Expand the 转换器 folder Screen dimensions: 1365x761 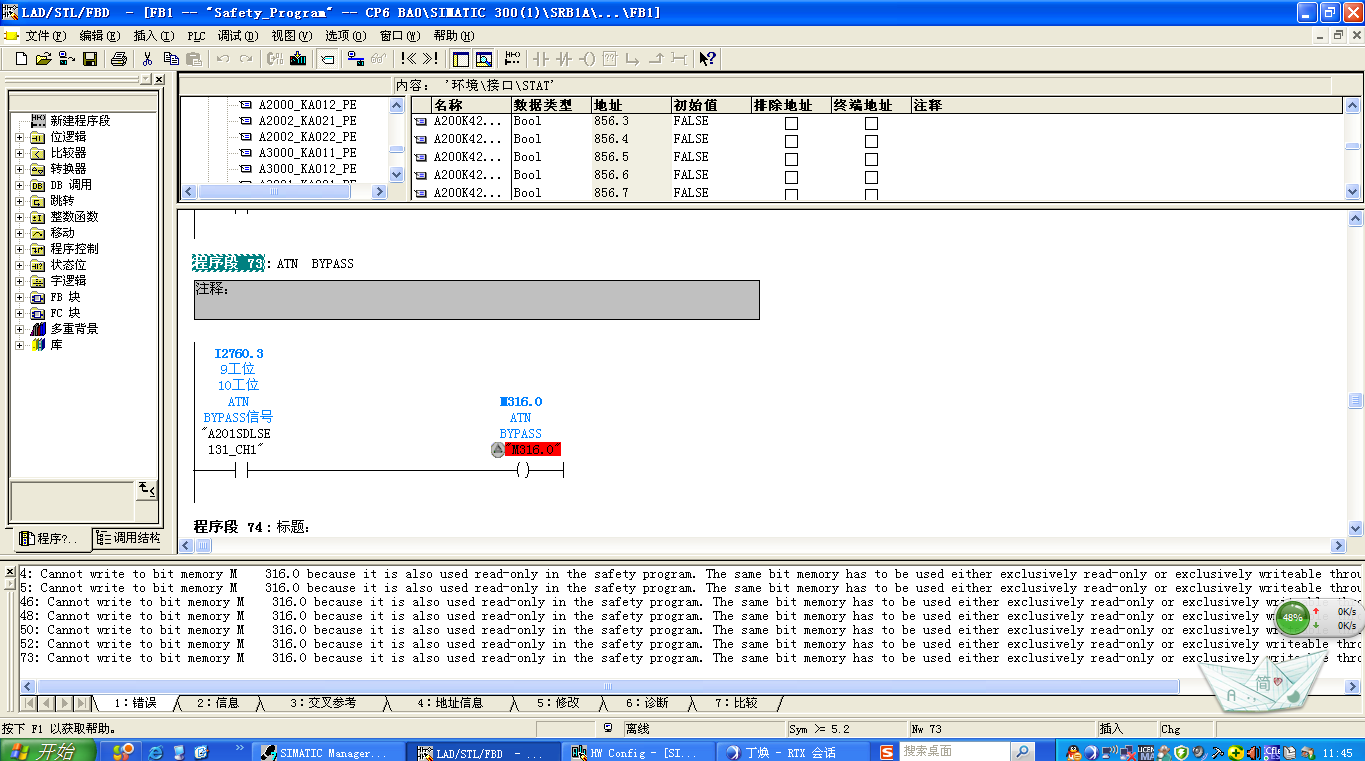coord(20,169)
